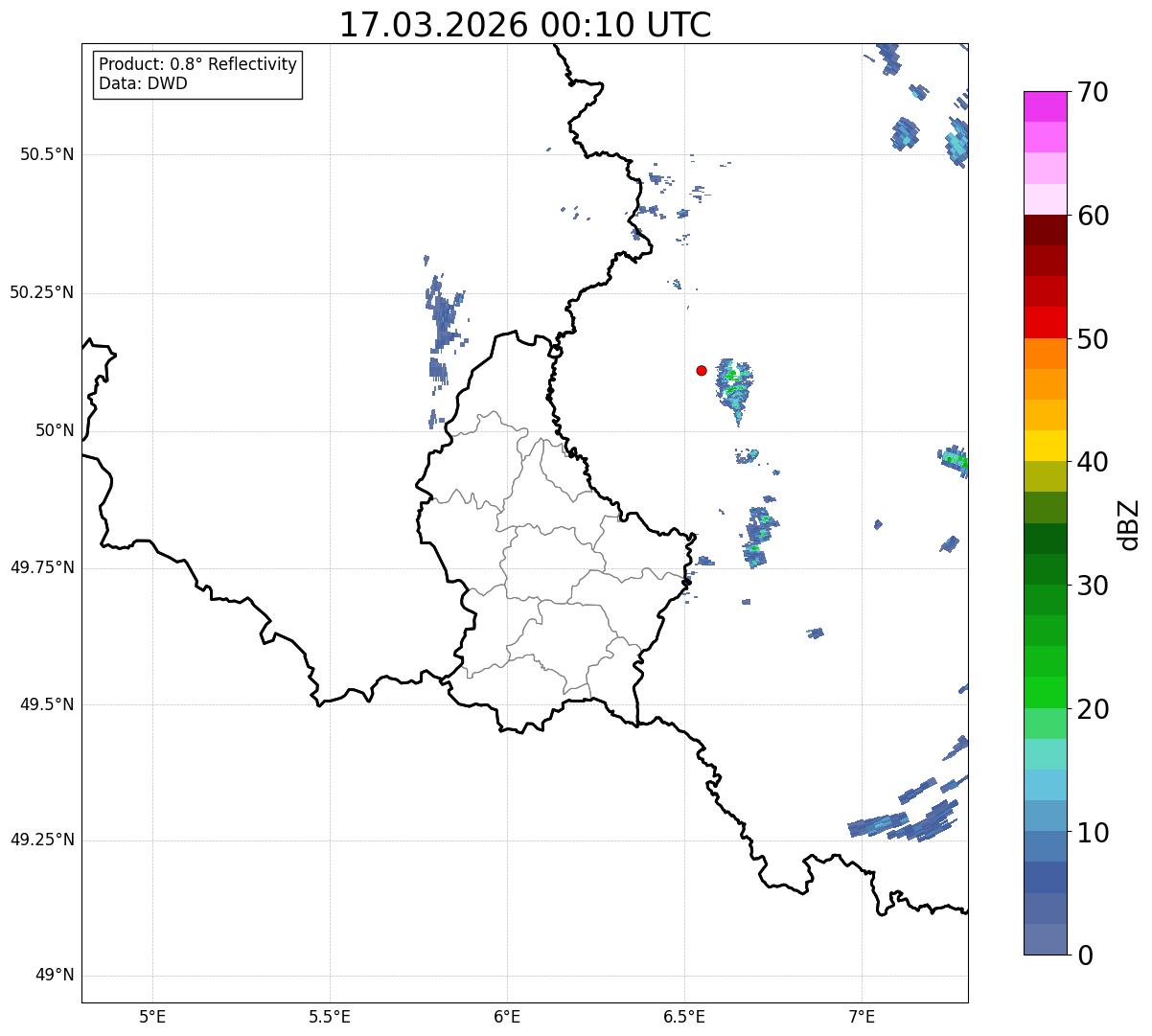1152x1036 pixels.
Task: Click the 6.5°E longitude label
Action: (x=684, y=1016)
